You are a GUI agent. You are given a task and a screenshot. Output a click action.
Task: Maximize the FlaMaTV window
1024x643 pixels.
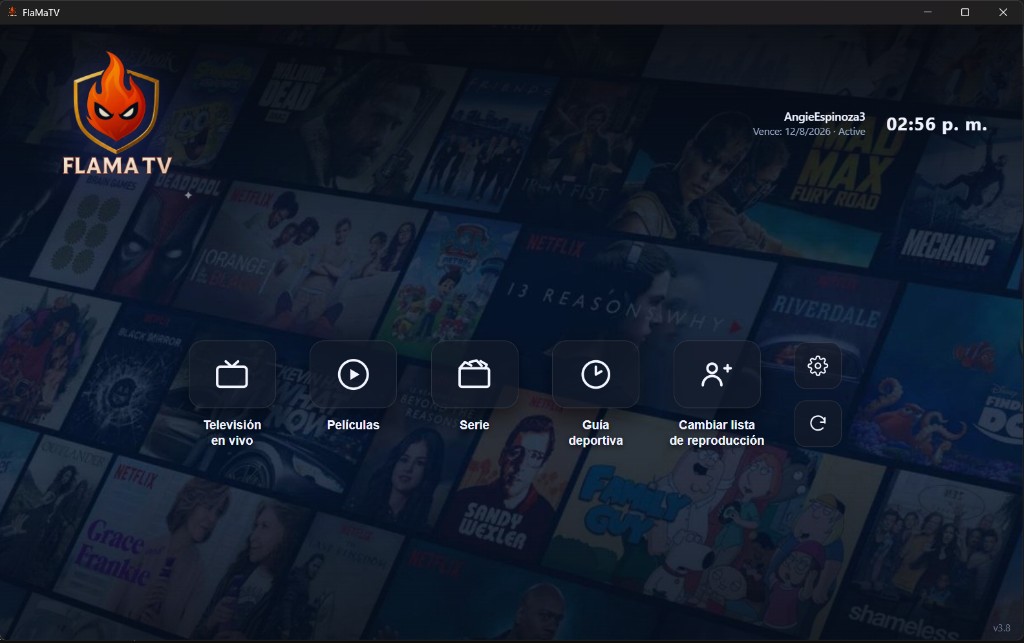[965, 12]
